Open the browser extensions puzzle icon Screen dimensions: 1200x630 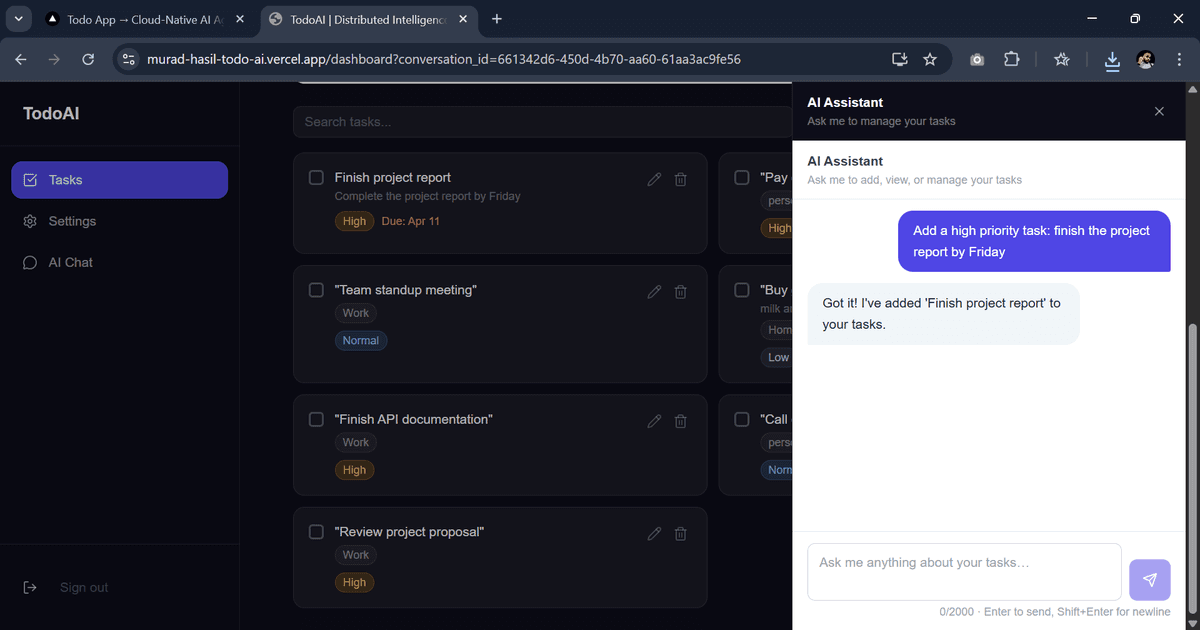click(x=1011, y=59)
